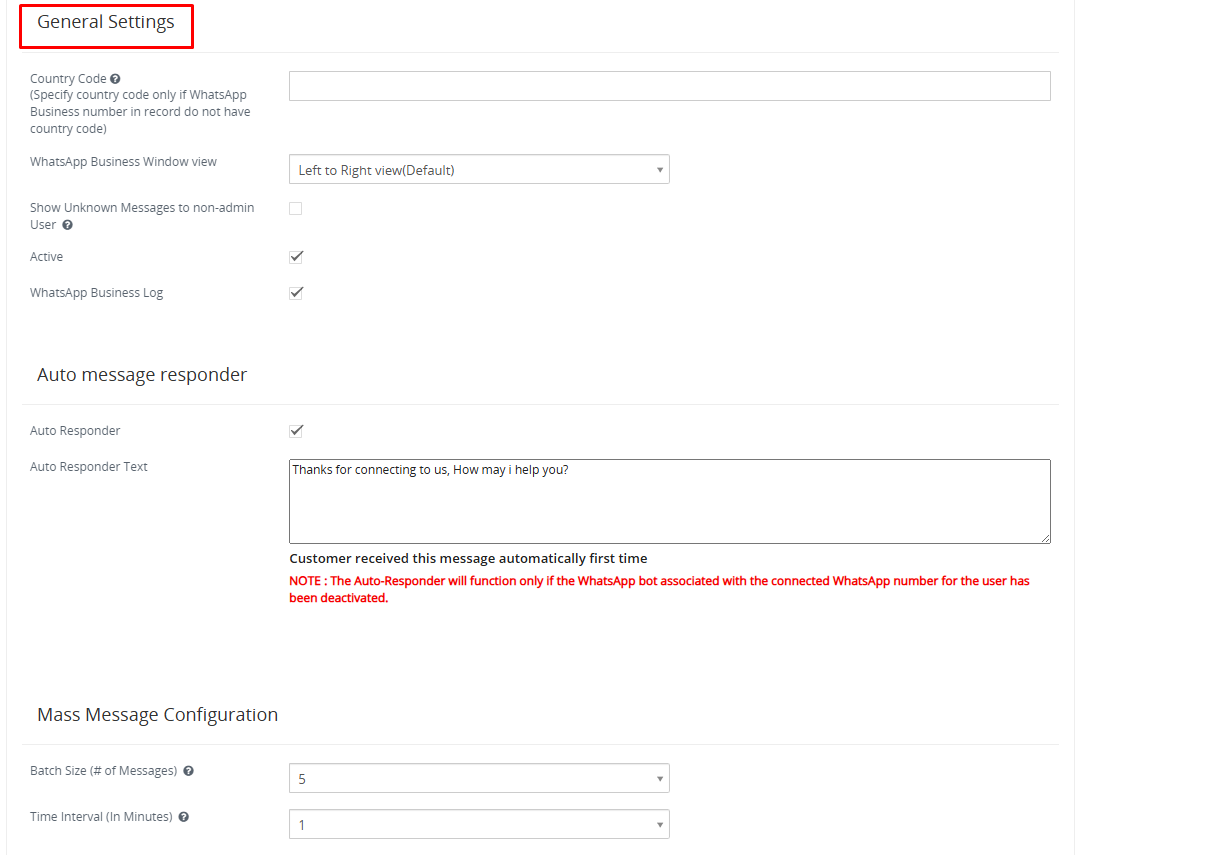This screenshot has height=855, width=1221.
Task: Enable Show Unknown Messages to non-admin checkbox
Action: pyautogui.click(x=296, y=208)
